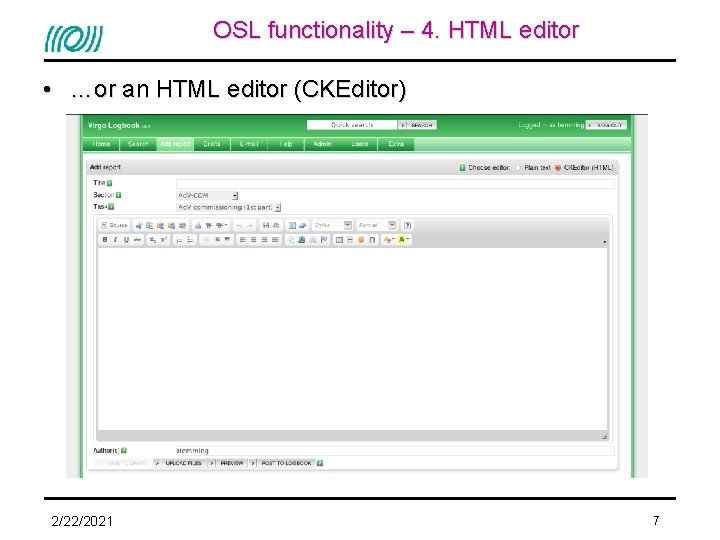Screen dimensions: 720x540
Task: Click the Author(s) field containing Hemming
Action: (395, 451)
